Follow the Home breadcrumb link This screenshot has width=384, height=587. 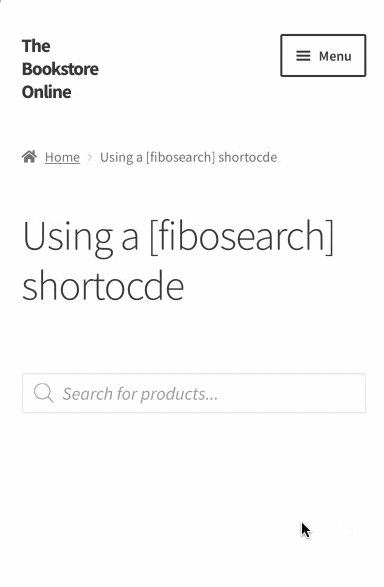(x=62, y=157)
